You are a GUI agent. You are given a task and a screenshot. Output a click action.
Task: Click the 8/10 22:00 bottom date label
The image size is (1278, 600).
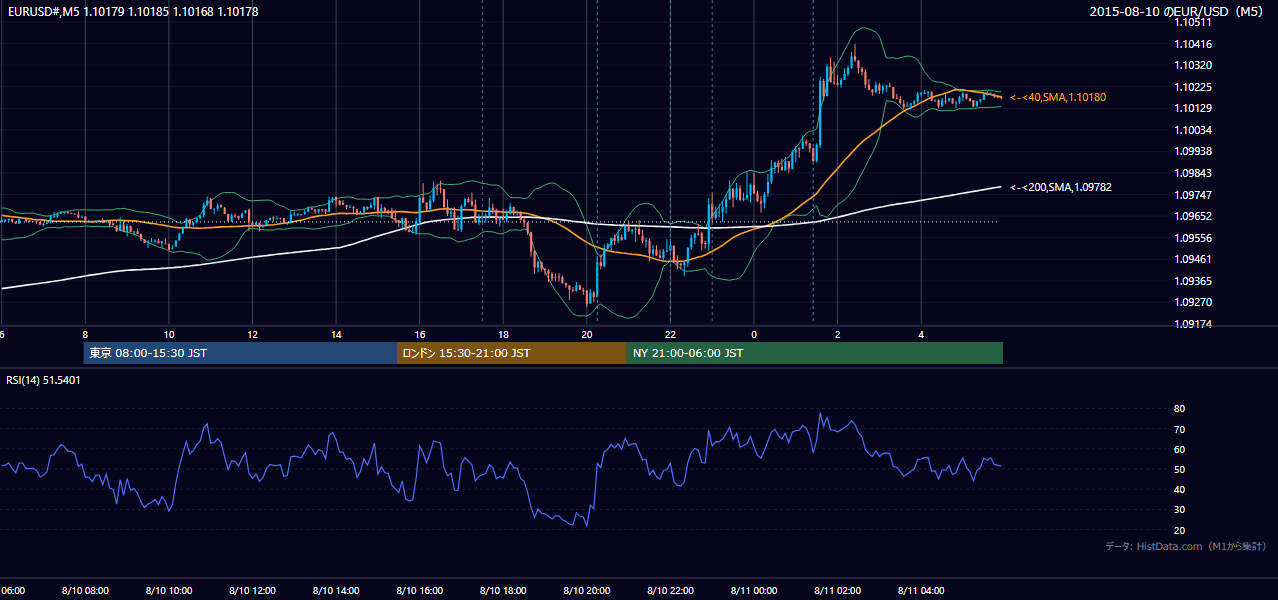[x=670, y=591]
